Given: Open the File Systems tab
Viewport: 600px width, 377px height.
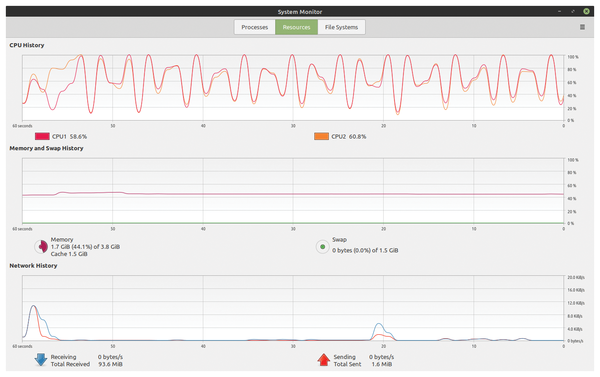Looking at the screenshot, I should pos(341,27).
